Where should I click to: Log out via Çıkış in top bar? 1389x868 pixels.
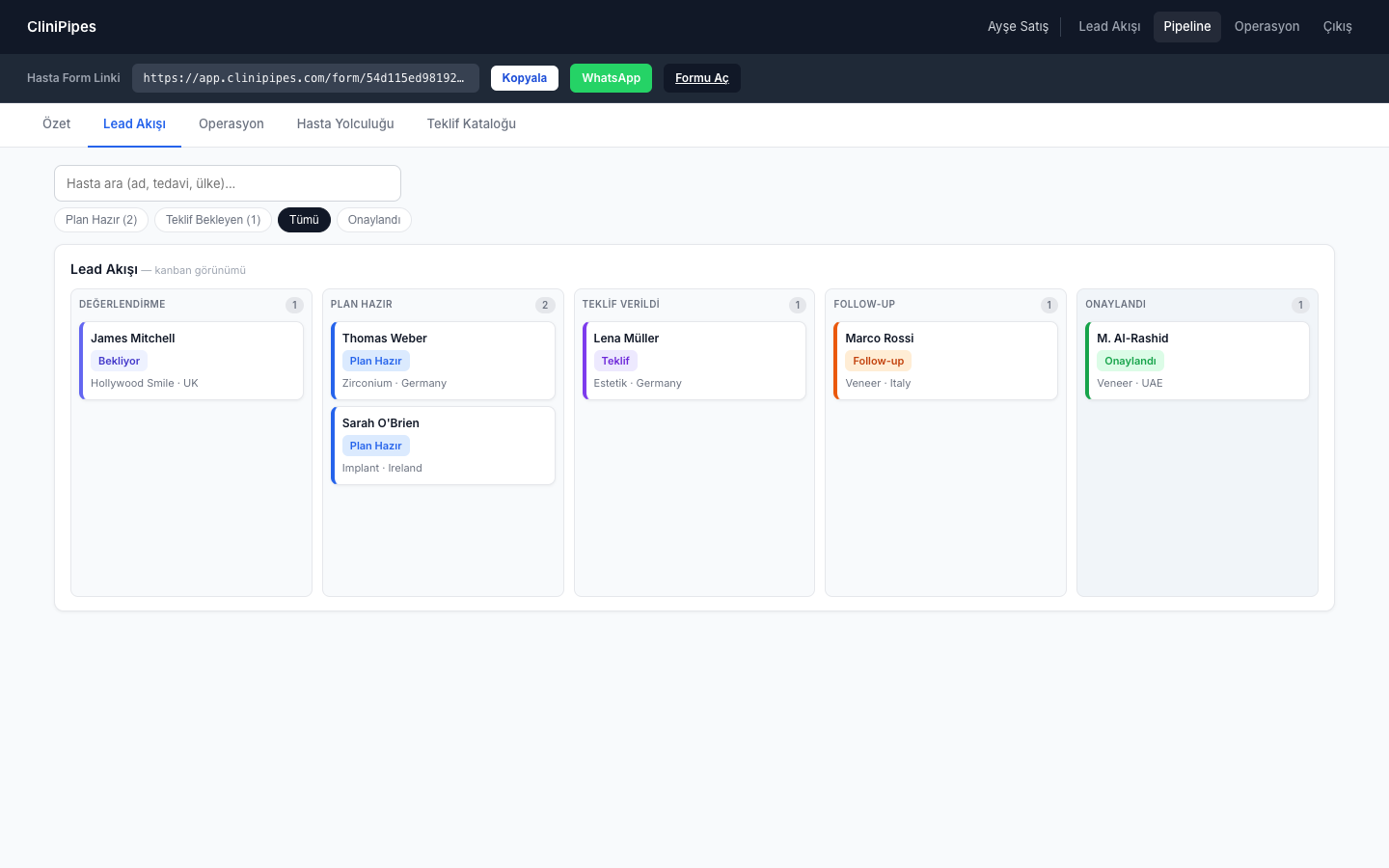click(1337, 27)
